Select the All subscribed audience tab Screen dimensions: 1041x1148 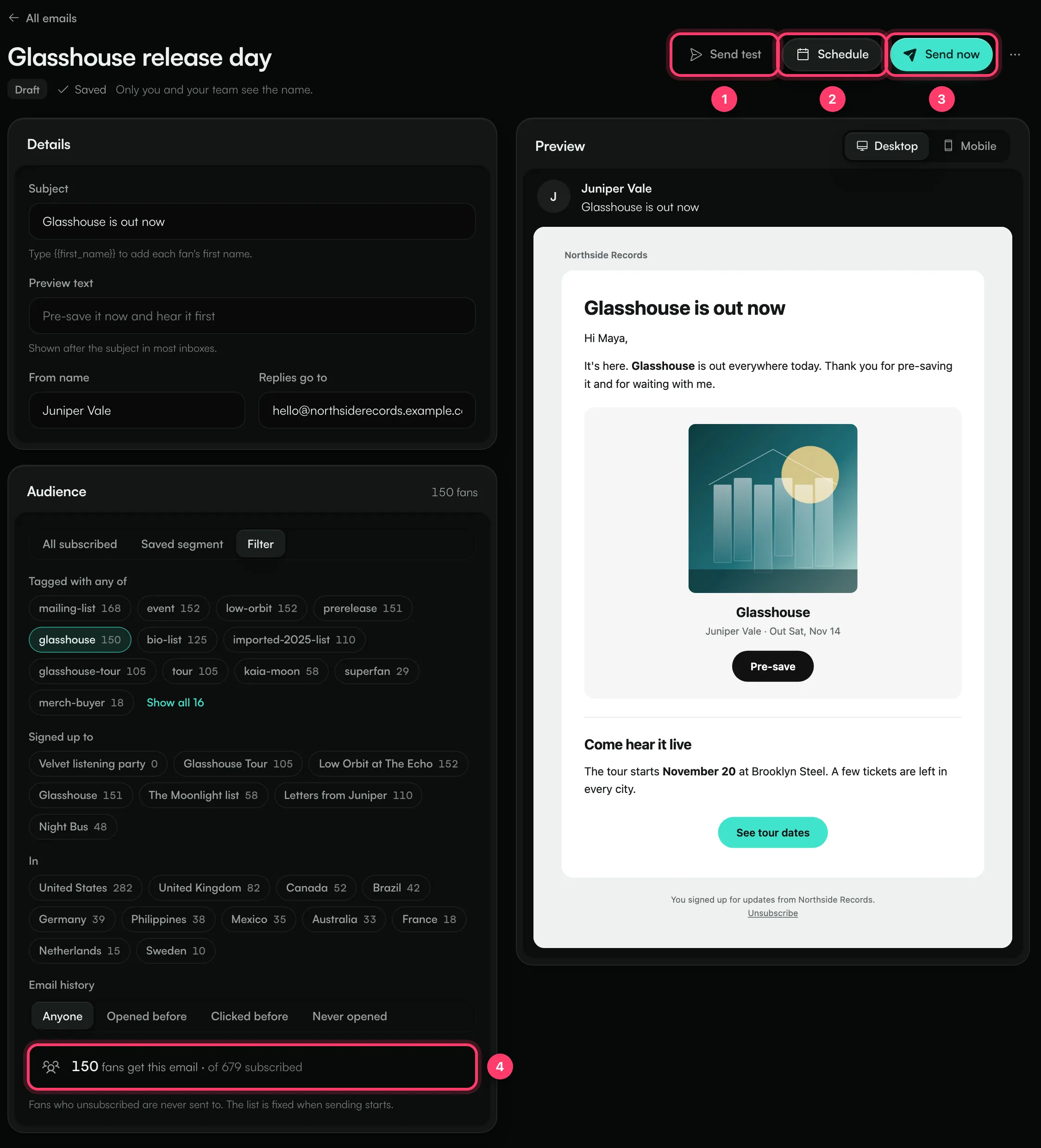80,544
